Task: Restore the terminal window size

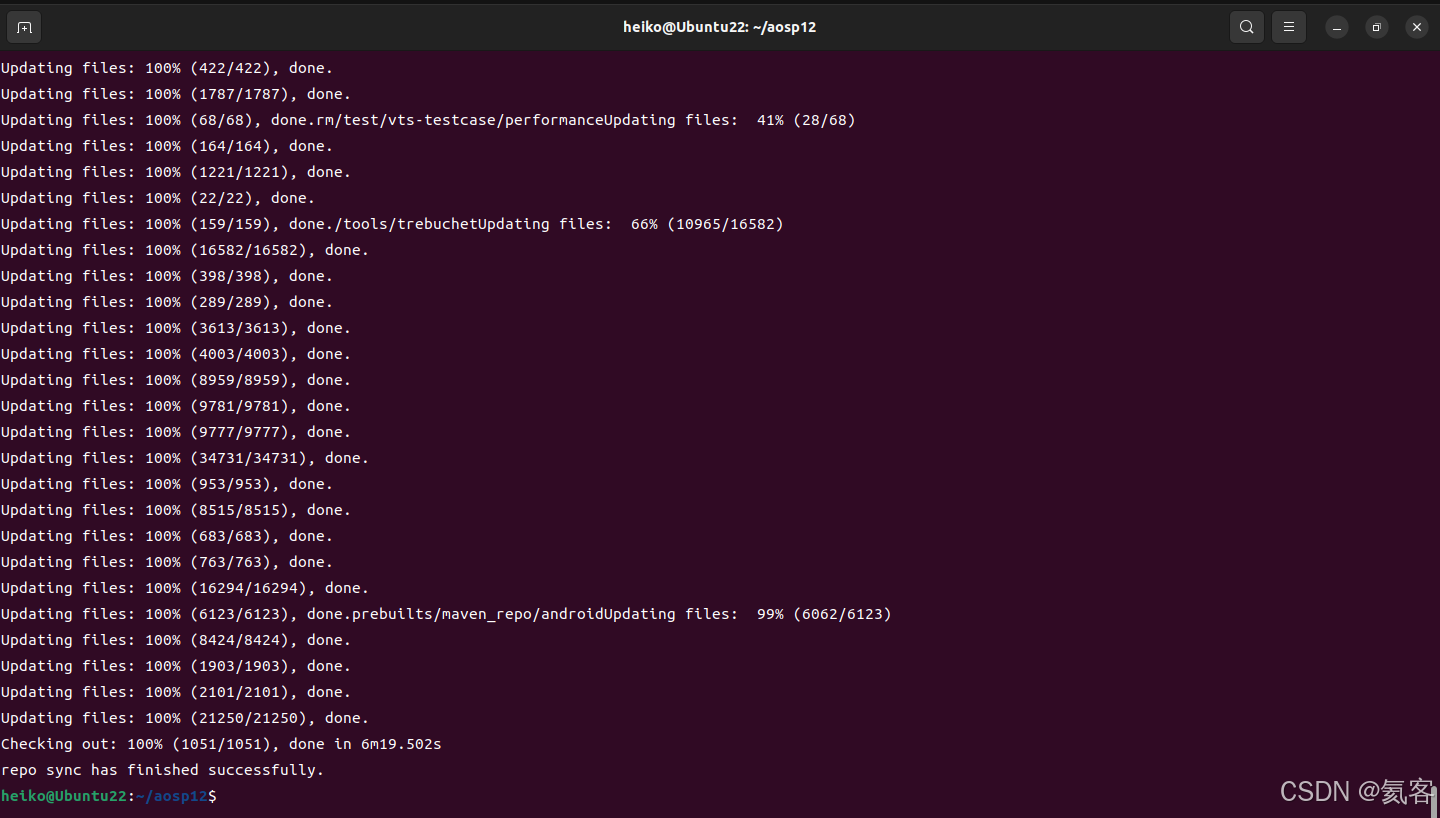Action: [x=1377, y=27]
